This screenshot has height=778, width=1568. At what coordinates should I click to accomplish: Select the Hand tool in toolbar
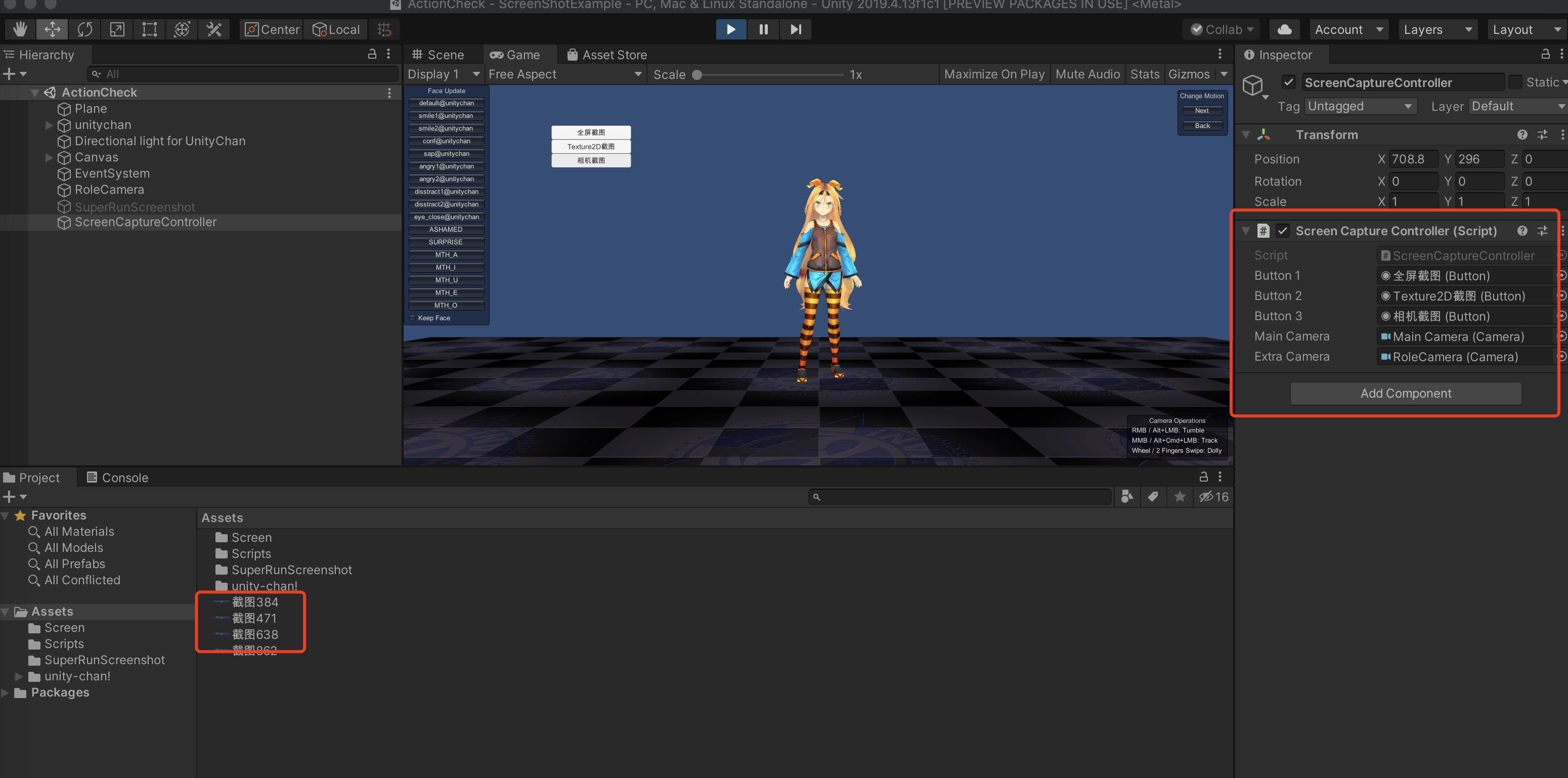(x=20, y=29)
